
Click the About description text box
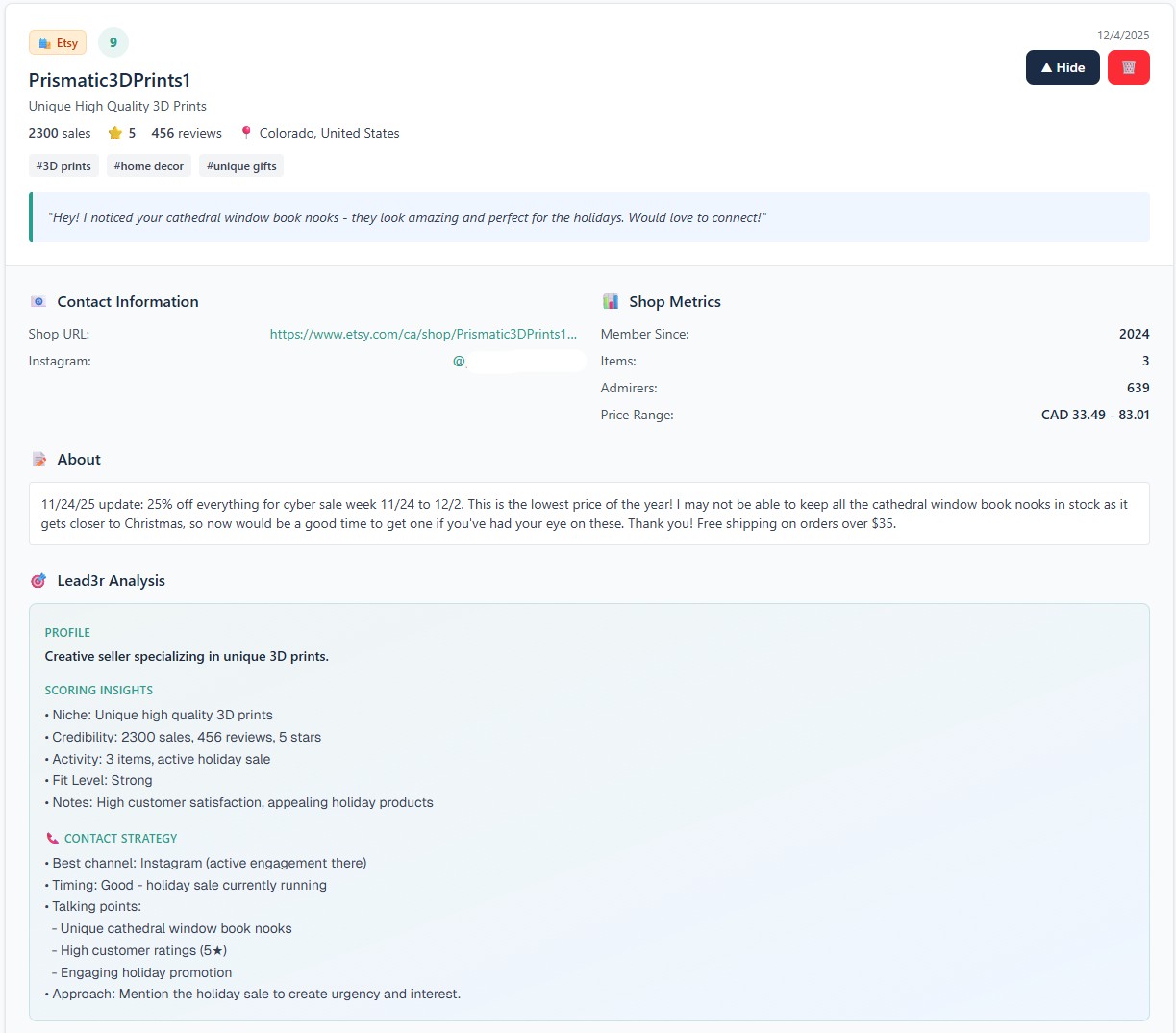click(588, 514)
